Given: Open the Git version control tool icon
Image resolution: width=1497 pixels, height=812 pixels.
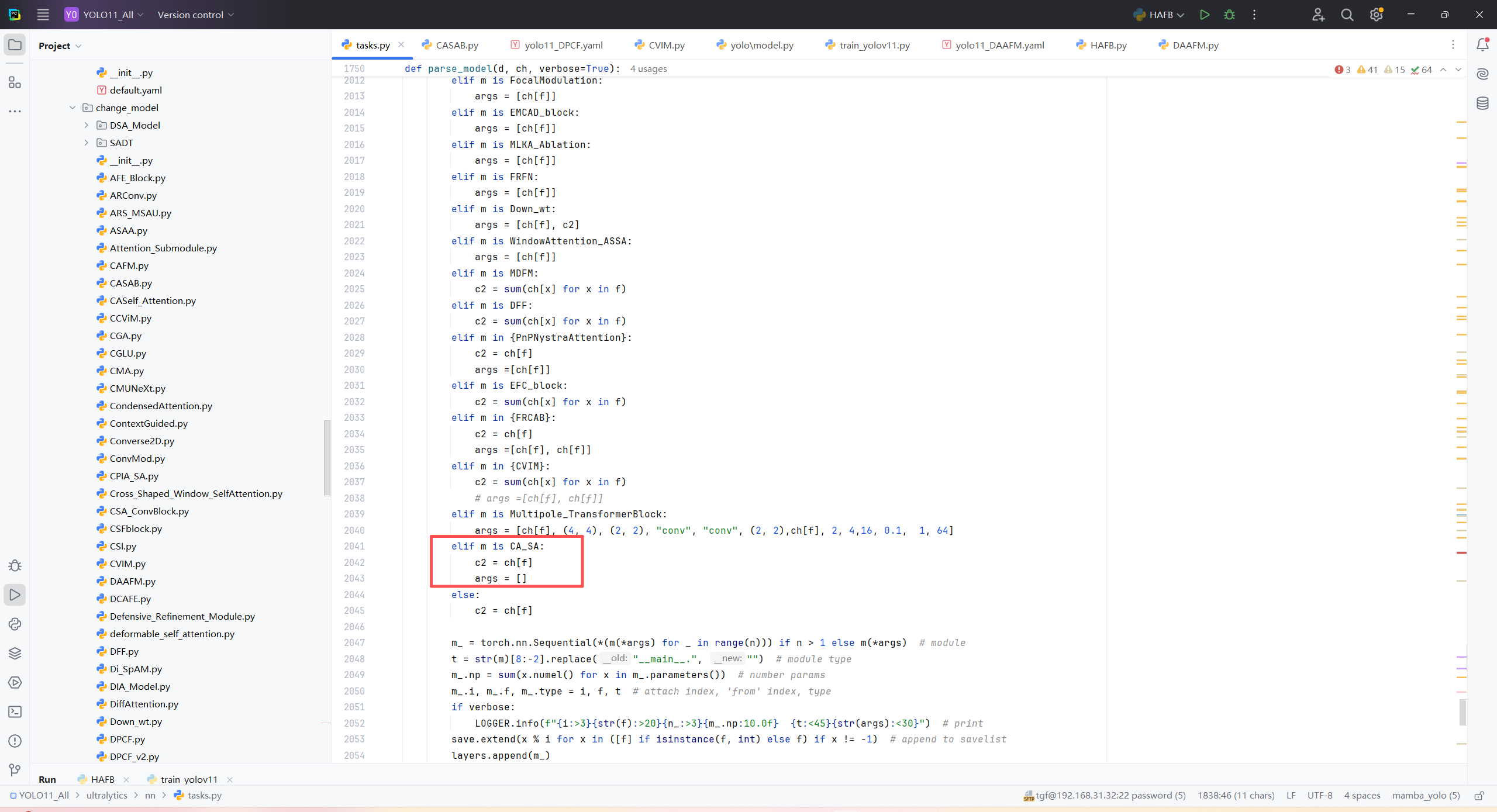Looking at the screenshot, I should coord(15,770).
